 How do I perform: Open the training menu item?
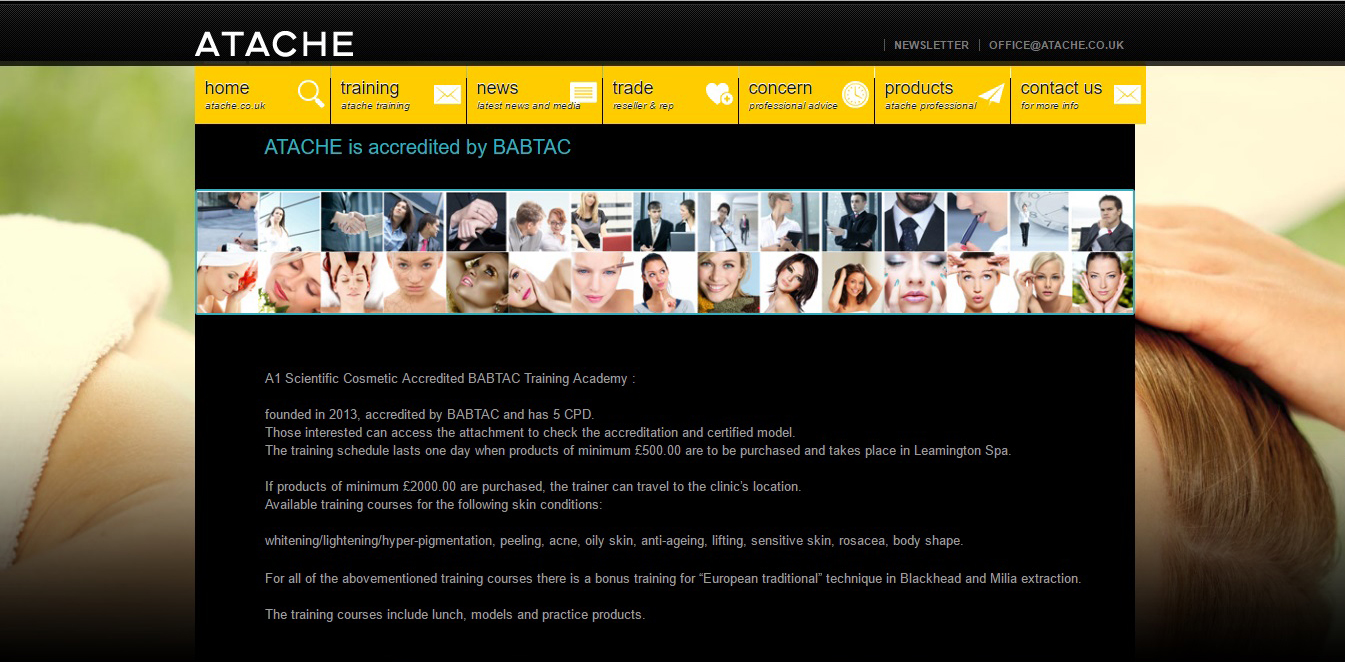[x=398, y=95]
